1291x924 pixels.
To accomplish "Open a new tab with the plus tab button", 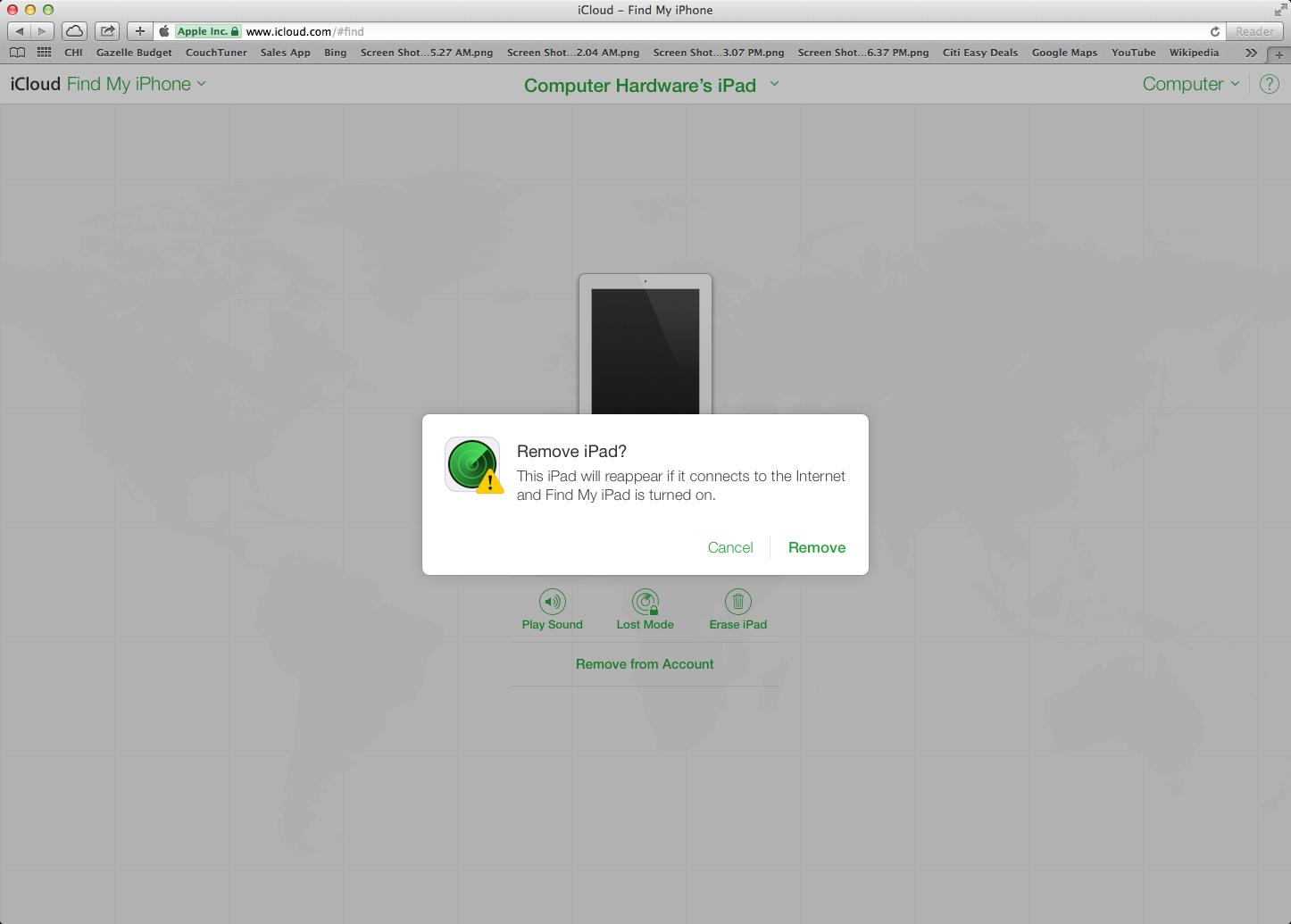I will pyautogui.click(x=1279, y=54).
